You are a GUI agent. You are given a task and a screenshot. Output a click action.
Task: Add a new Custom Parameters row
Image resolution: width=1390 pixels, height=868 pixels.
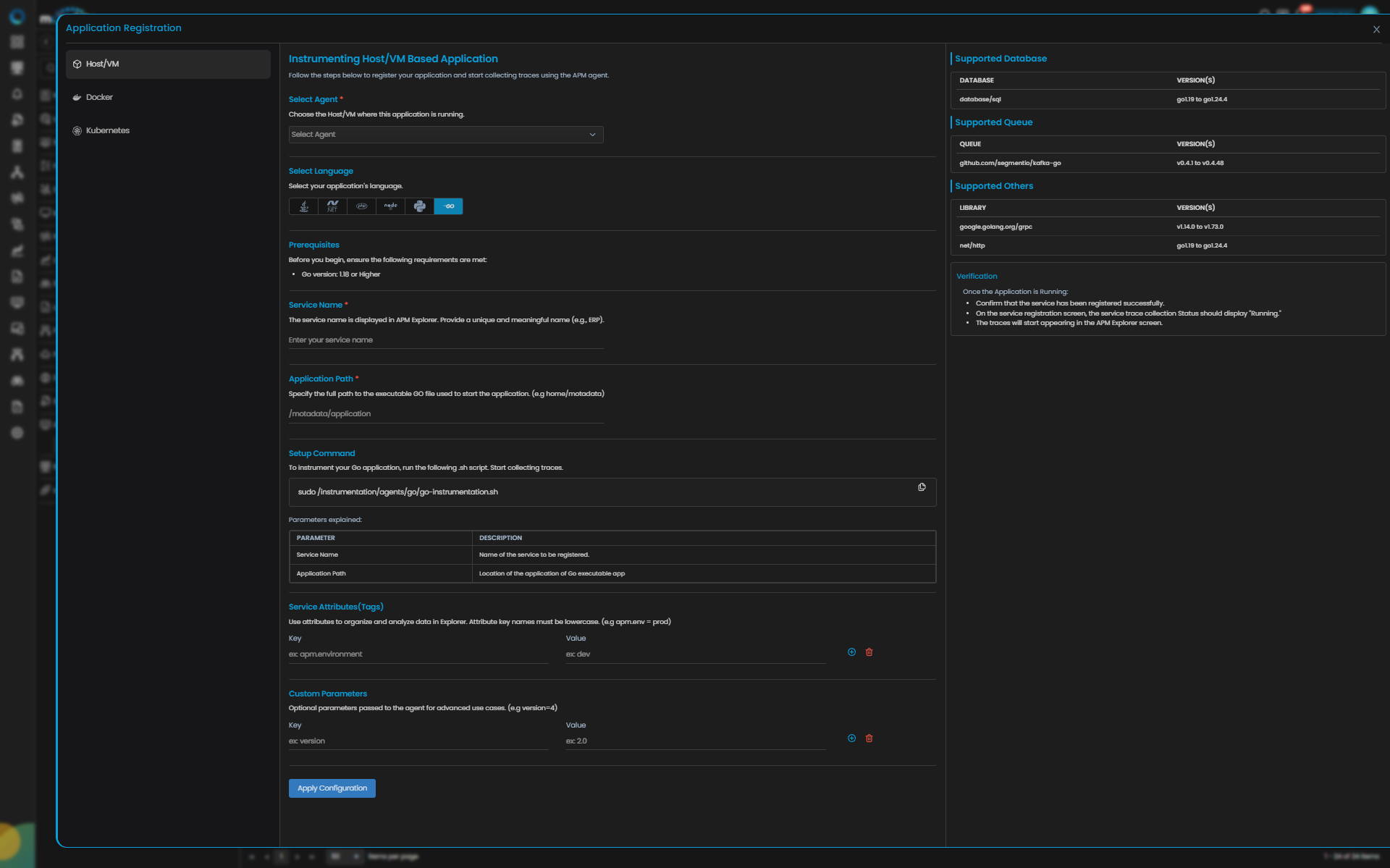pos(851,738)
